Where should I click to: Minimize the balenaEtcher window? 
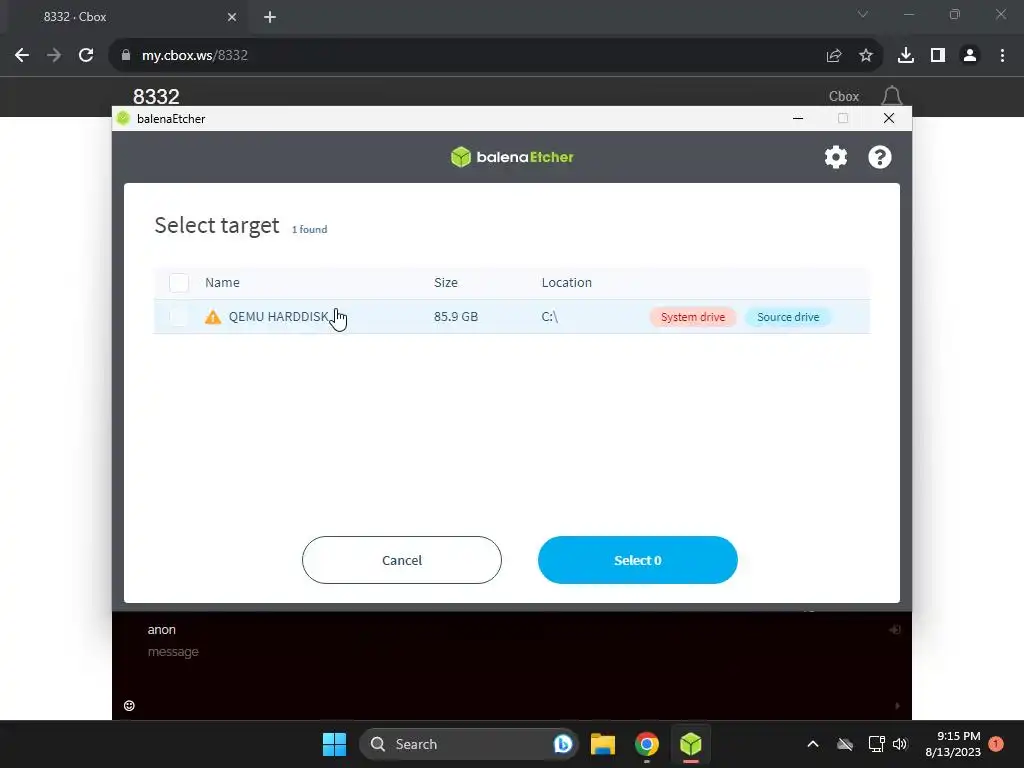click(797, 118)
